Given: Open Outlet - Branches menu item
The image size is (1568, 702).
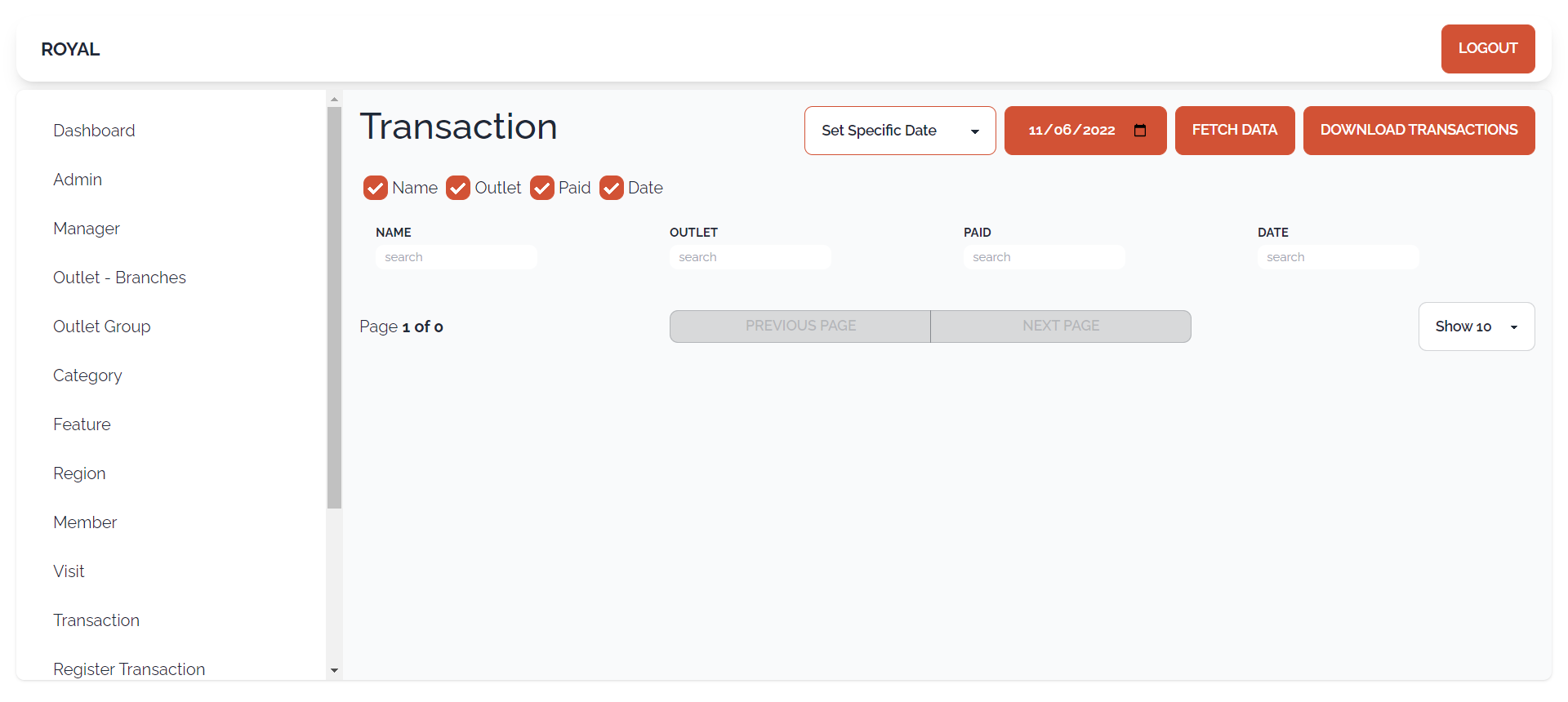Looking at the screenshot, I should pyautogui.click(x=119, y=278).
